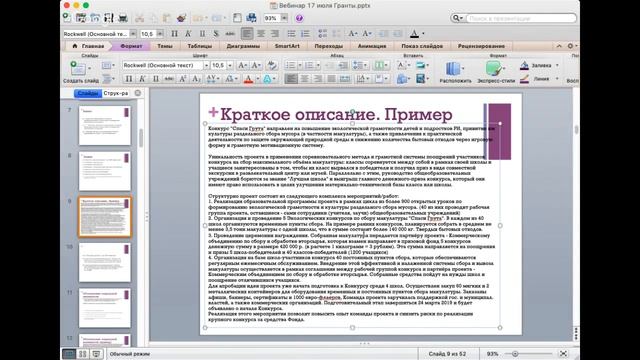Toggle text shadow in the upper formatting toolbar
The width and height of the screenshot is (640, 360).
(x=216, y=34)
